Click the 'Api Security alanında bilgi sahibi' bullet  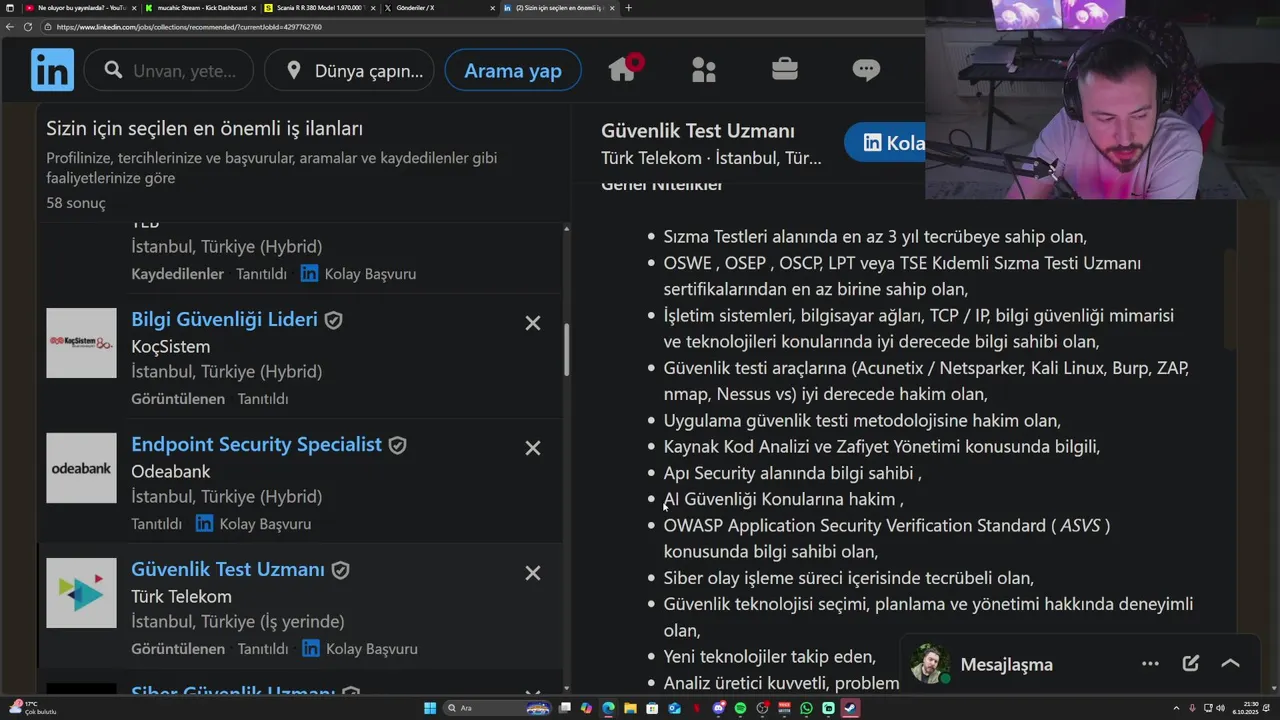792,473
